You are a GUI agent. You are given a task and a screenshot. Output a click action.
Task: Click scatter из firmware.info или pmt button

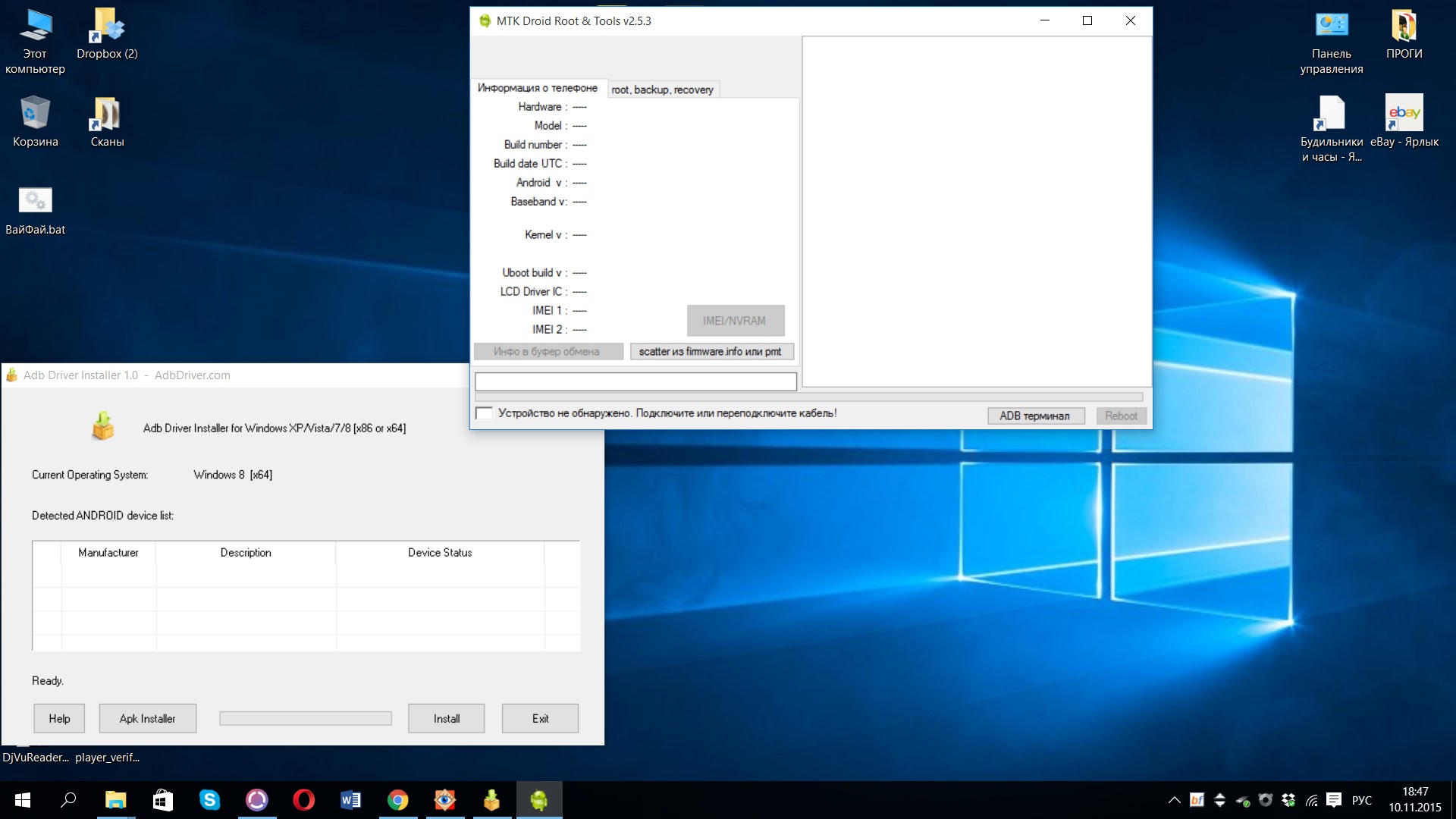pos(711,351)
